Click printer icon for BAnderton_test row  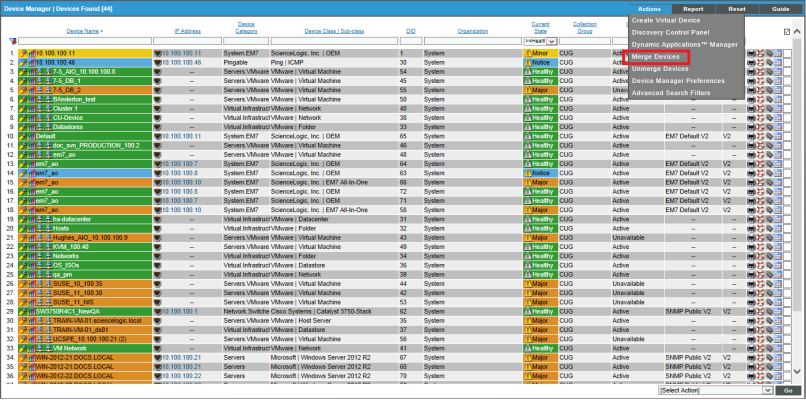coord(752,100)
